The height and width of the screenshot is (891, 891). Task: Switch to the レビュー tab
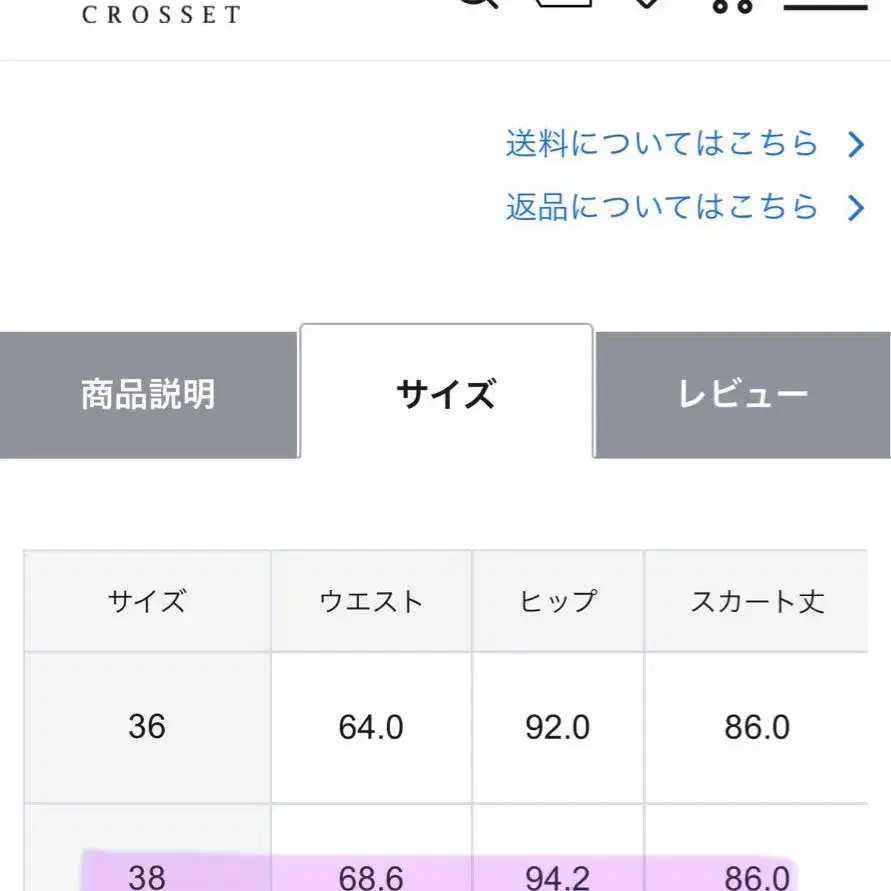(743, 395)
